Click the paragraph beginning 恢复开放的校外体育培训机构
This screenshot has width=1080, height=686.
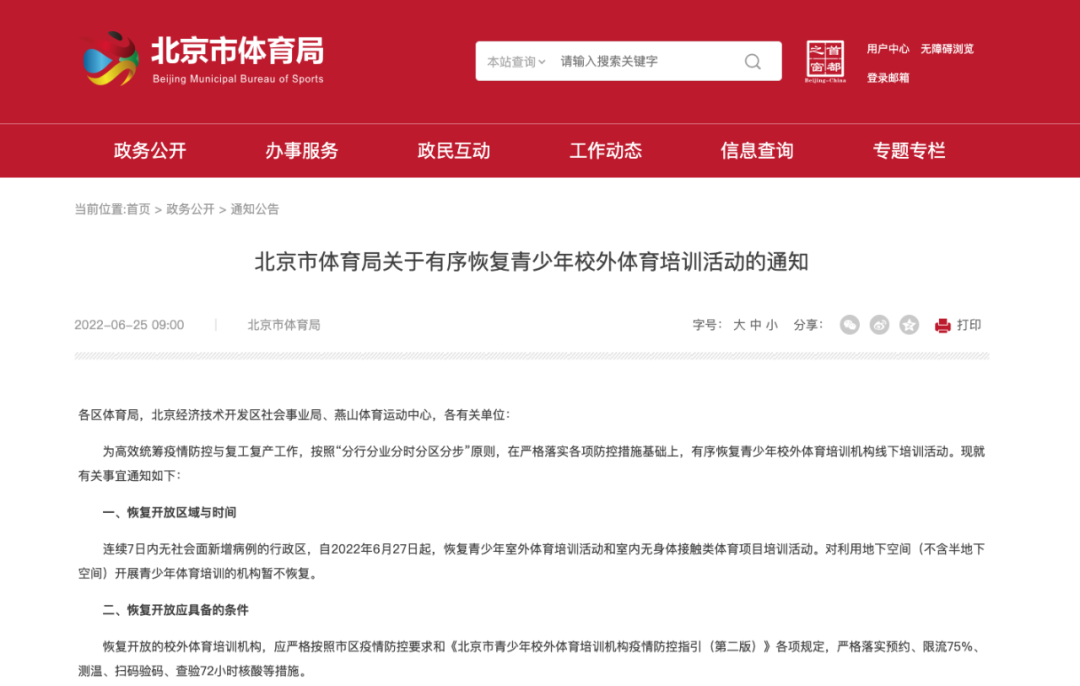click(x=532, y=658)
